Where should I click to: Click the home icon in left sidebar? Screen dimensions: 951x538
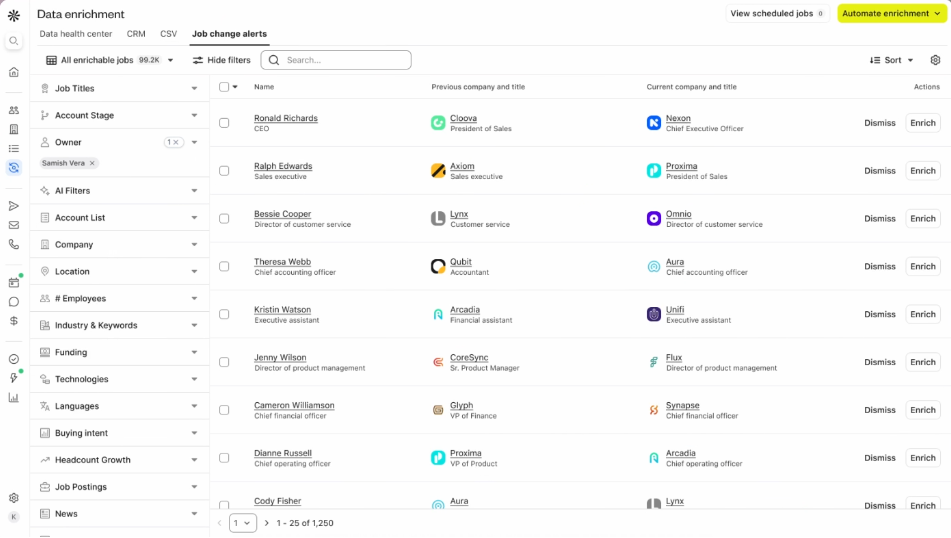click(14, 72)
